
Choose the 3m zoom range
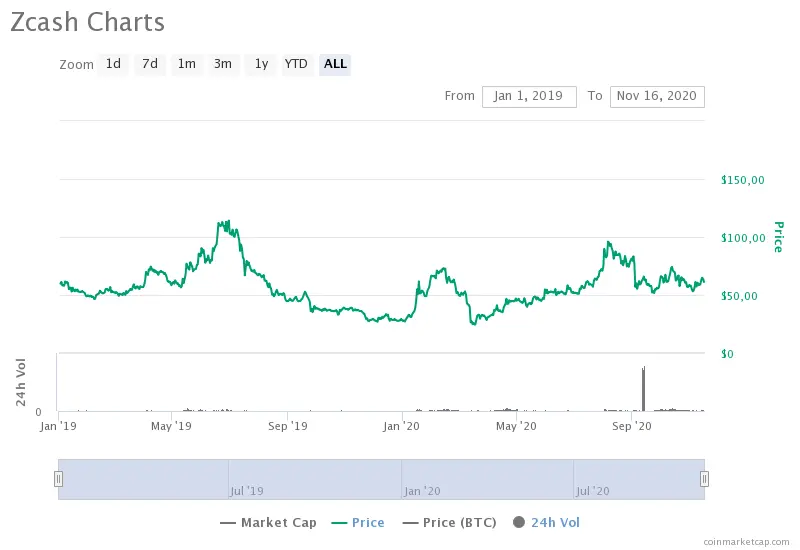(223, 64)
